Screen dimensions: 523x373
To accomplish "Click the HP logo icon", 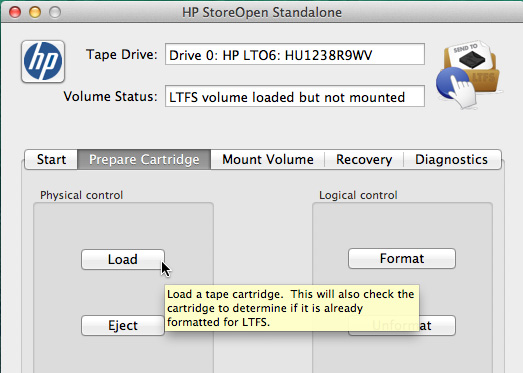I will pyautogui.click(x=43, y=61).
